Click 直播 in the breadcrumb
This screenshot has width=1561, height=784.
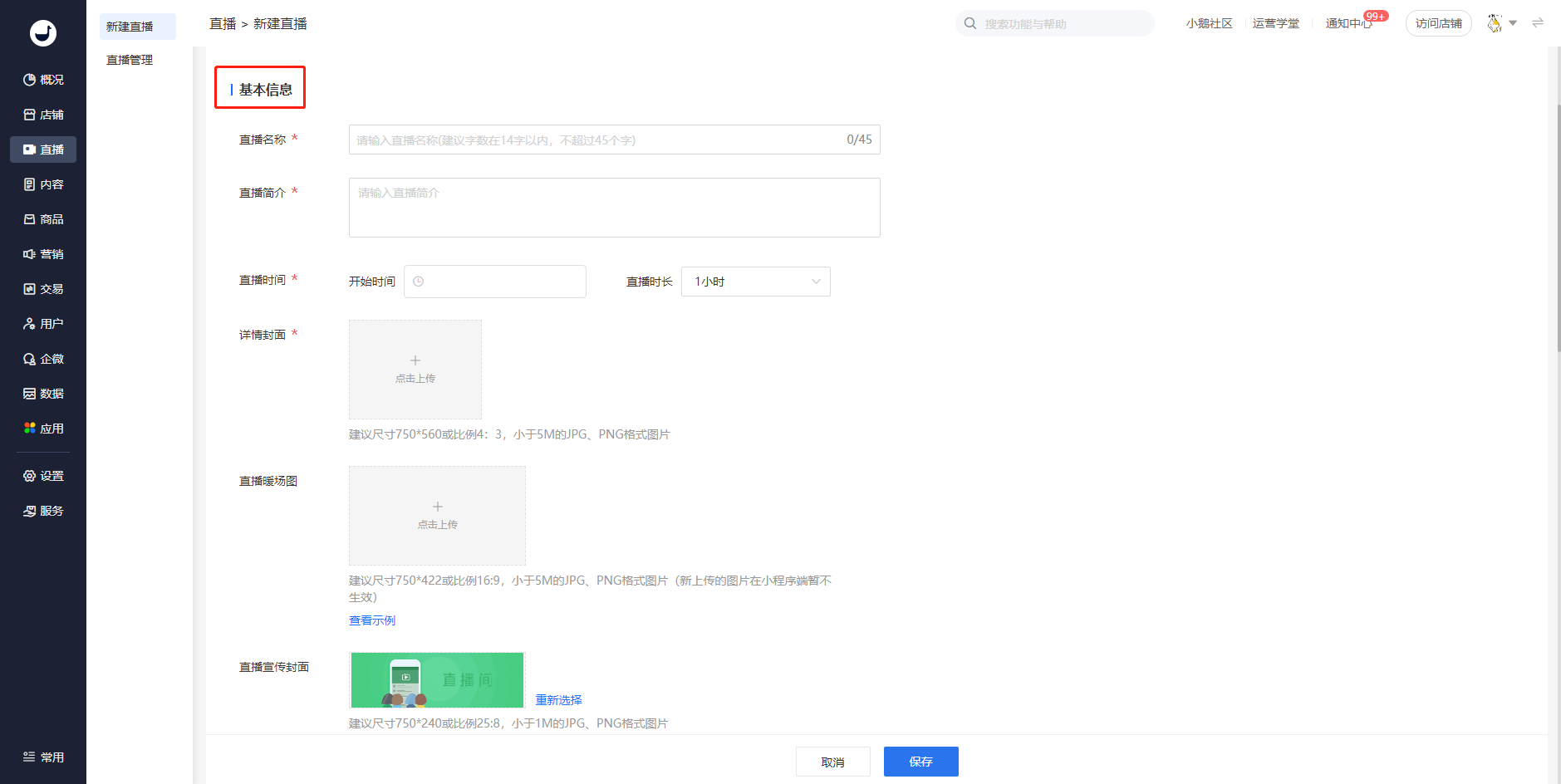coord(223,24)
